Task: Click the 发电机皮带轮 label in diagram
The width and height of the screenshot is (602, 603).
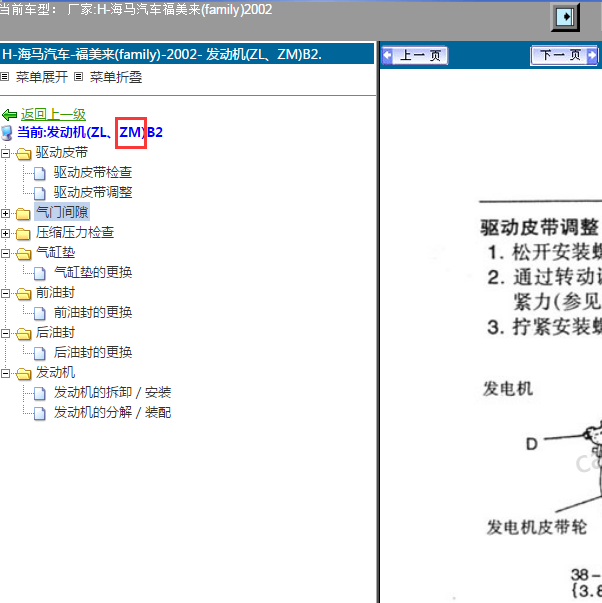Action: pyautogui.click(x=537, y=527)
